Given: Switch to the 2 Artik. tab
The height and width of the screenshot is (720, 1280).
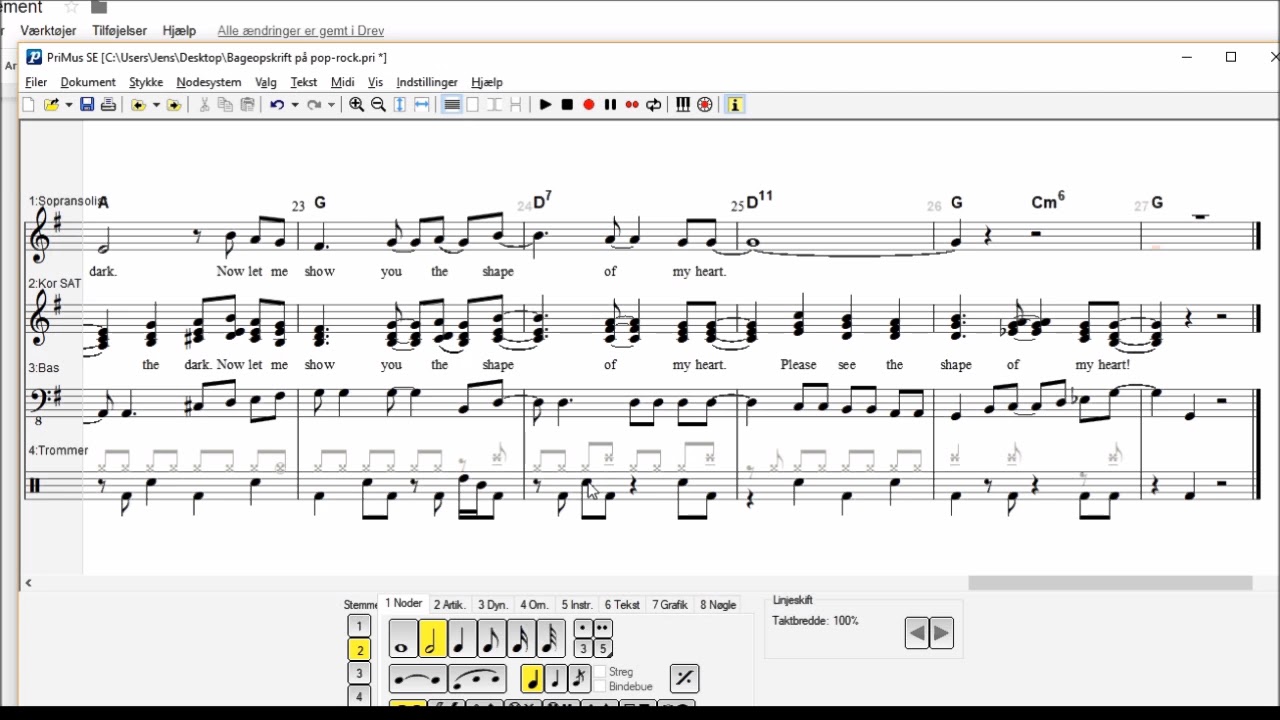Looking at the screenshot, I should [x=450, y=605].
